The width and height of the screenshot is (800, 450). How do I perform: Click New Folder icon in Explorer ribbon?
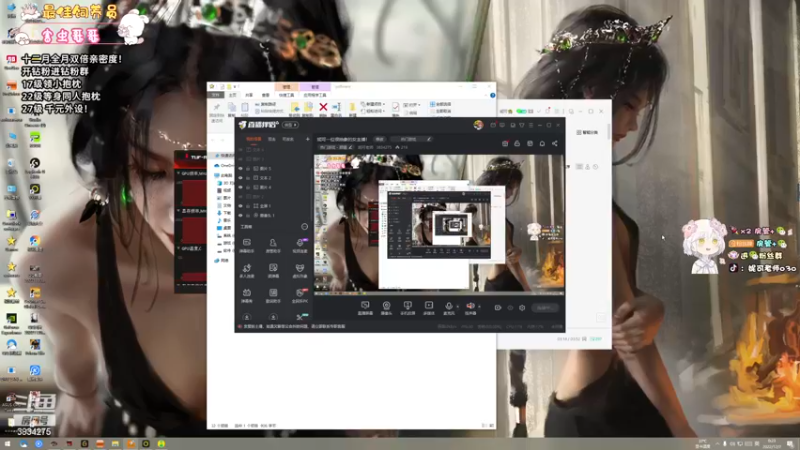(x=352, y=107)
